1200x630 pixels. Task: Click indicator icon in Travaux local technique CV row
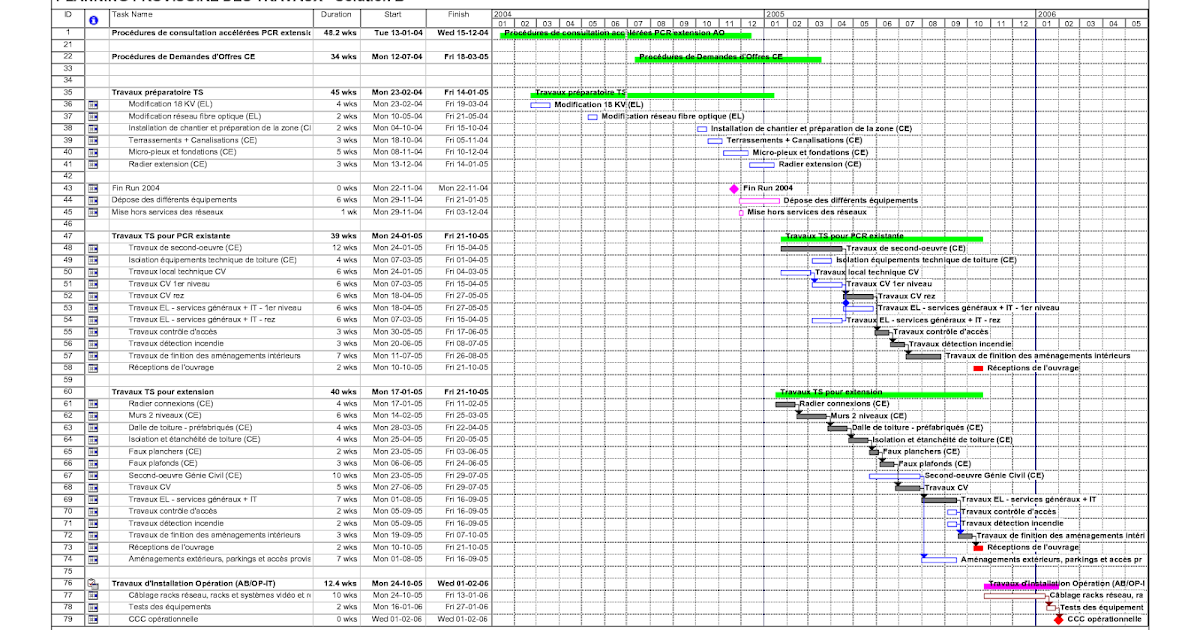(94, 272)
